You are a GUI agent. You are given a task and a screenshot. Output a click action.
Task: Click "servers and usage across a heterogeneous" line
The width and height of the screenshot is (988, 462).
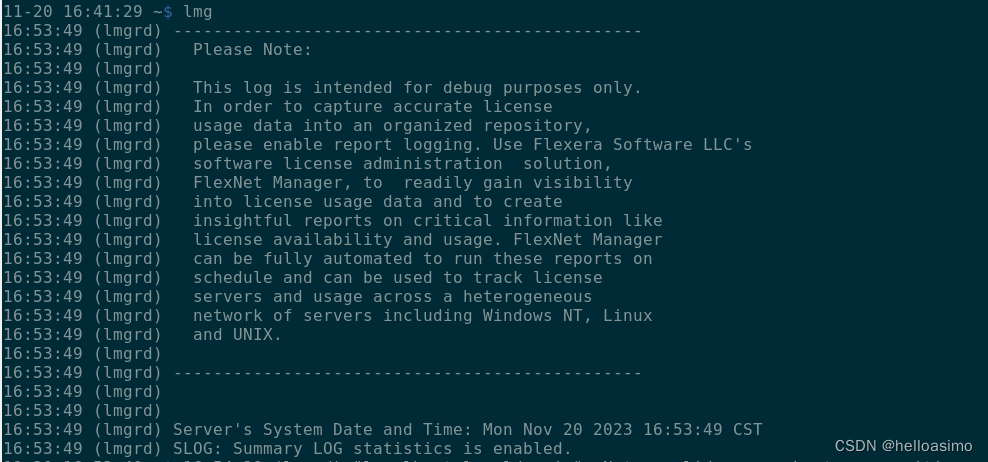pos(392,297)
